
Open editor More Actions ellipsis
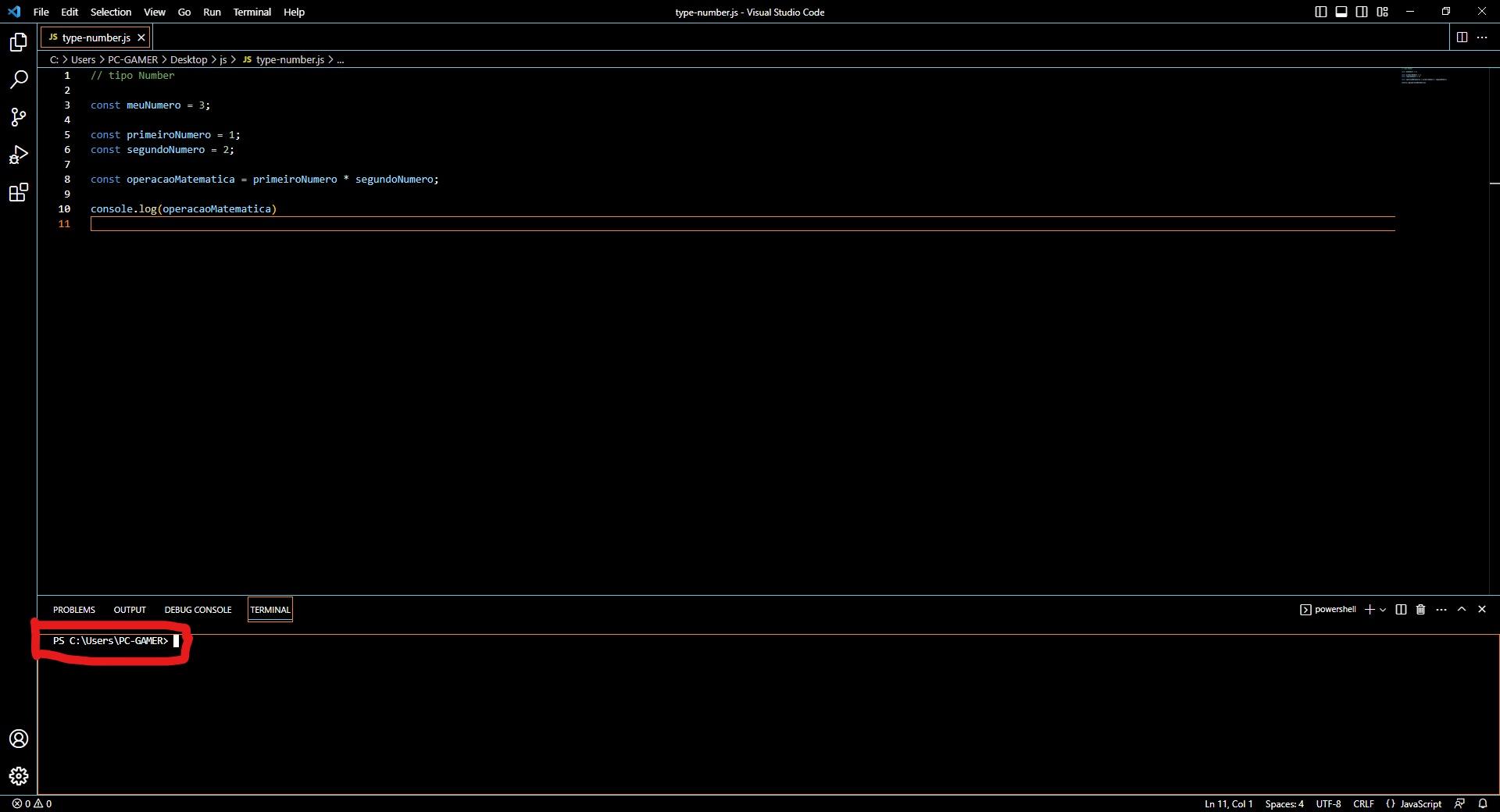1482,37
